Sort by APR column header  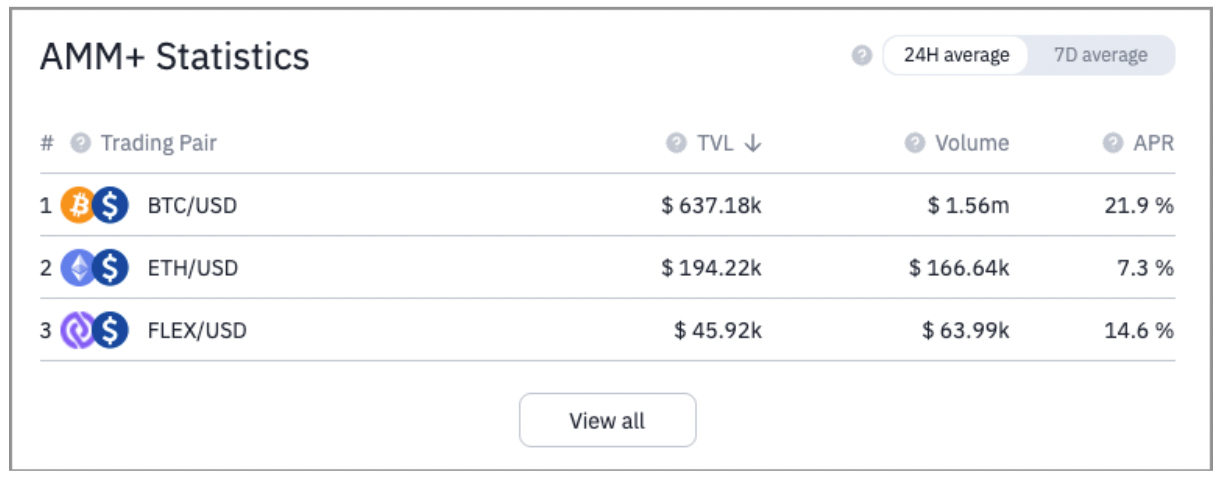1154,143
